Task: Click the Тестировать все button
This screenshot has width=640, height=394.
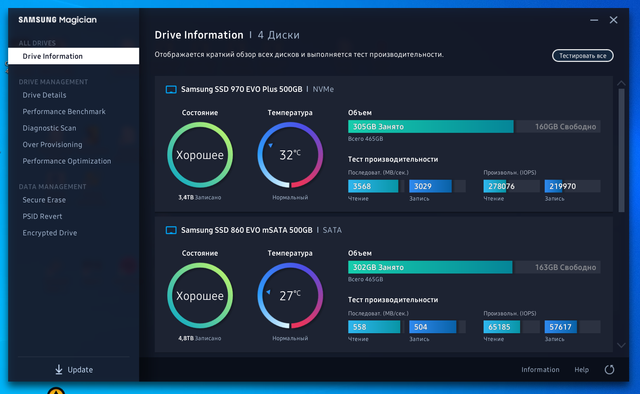Action: [582, 56]
